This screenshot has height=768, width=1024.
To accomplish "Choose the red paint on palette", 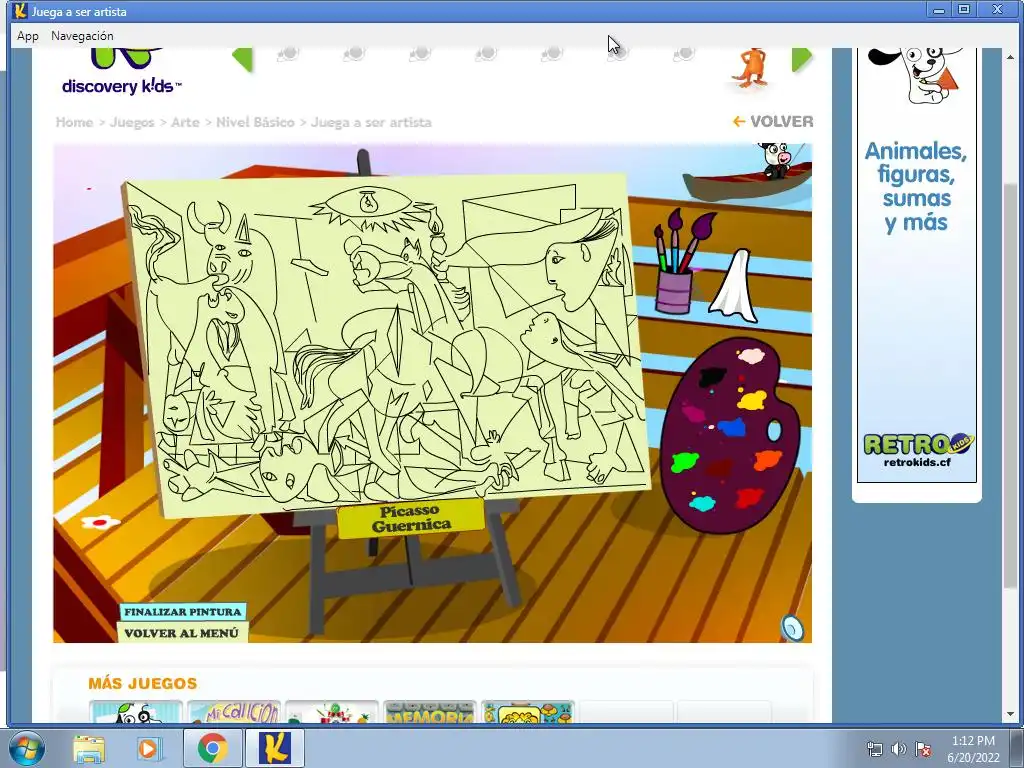I will tap(750, 498).
